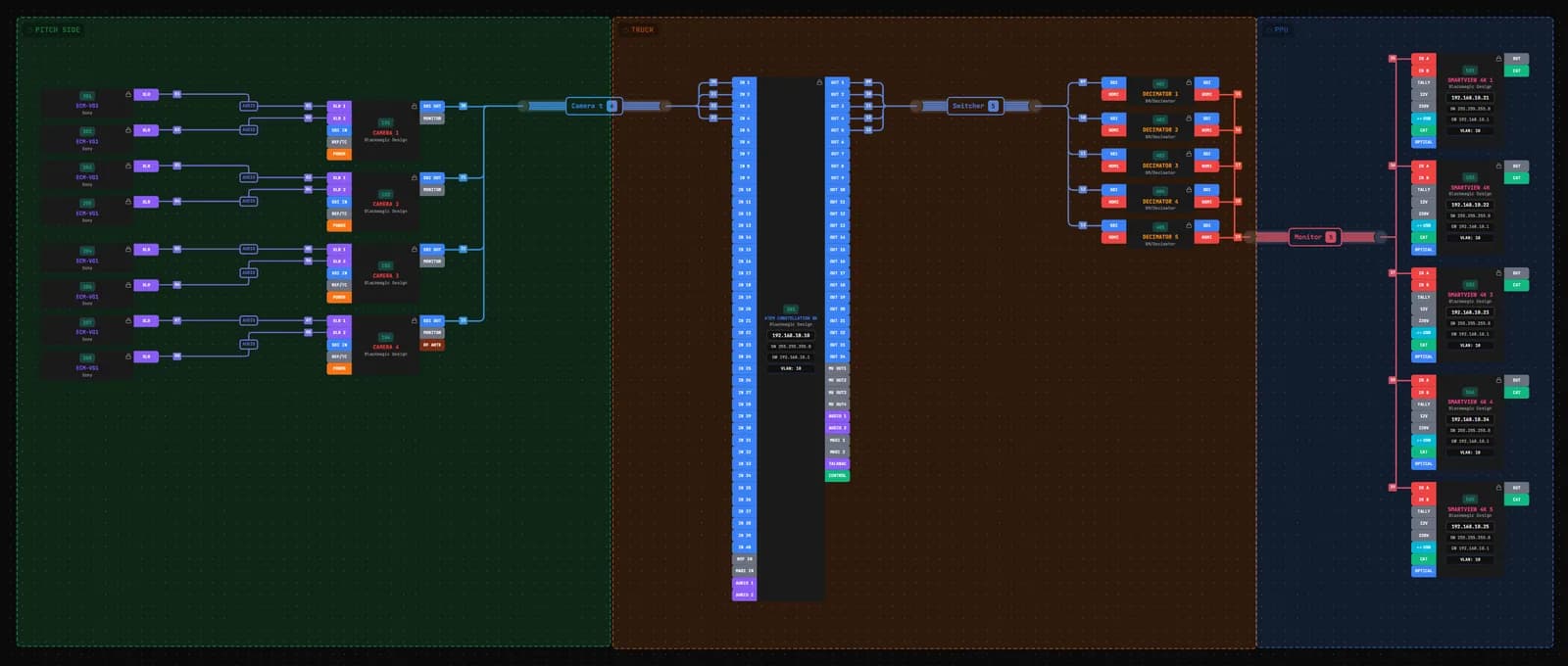Click the lock icon on SMARTVIEW 4K 4

pyautogui.click(x=1499, y=380)
